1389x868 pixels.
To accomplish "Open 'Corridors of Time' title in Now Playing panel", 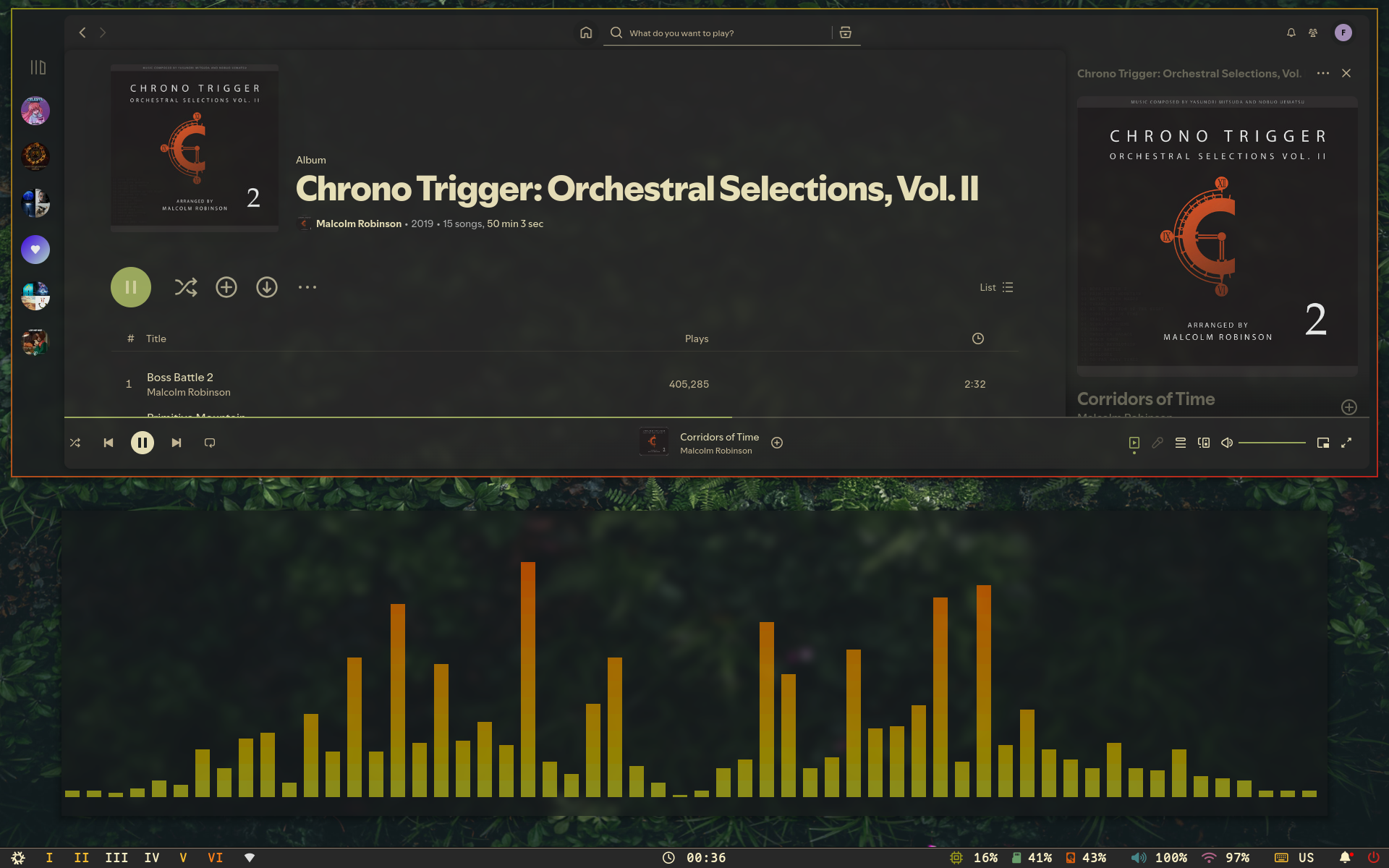I will (x=1146, y=399).
